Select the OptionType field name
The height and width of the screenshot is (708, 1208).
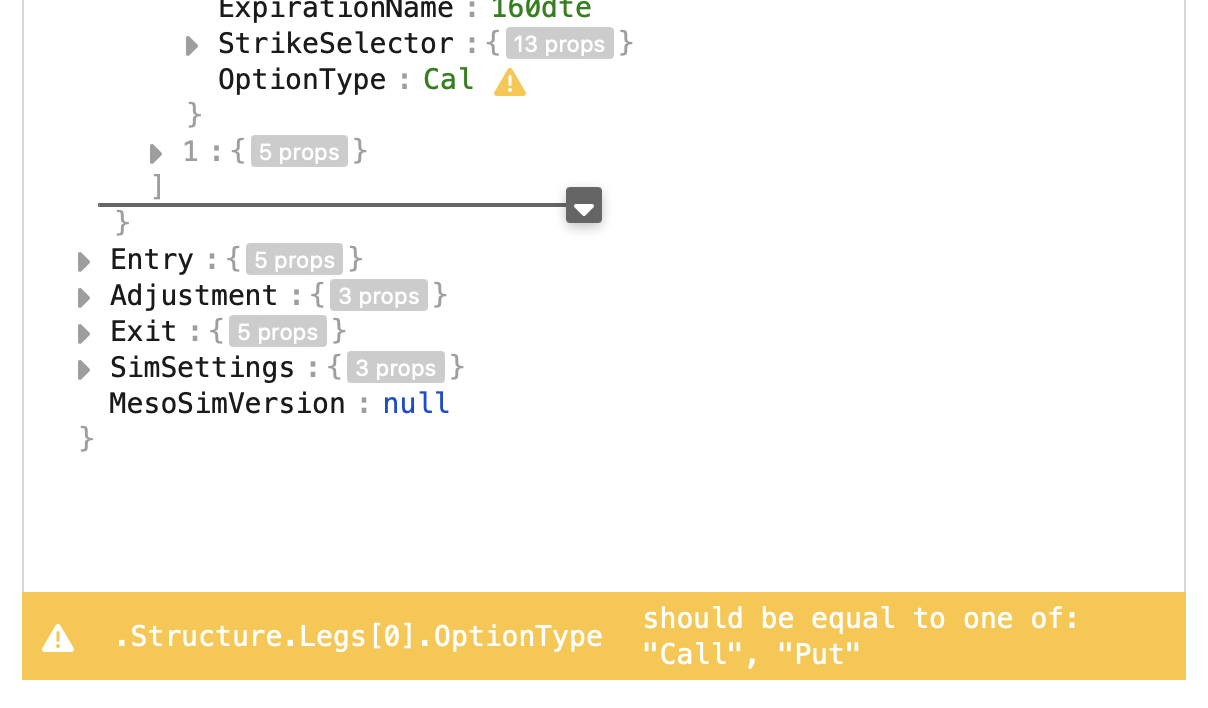click(x=302, y=80)
